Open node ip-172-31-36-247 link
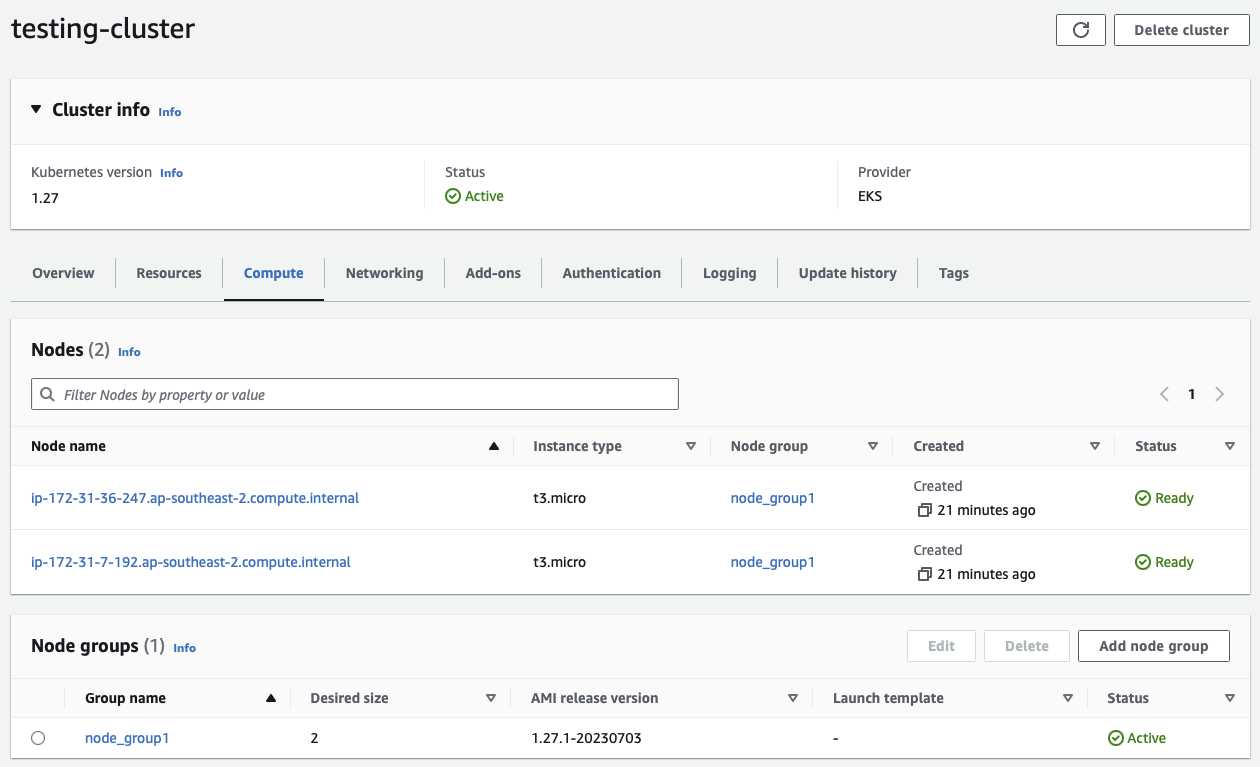The height and width of the screenshot is (767, 1260). pos(195,498)
